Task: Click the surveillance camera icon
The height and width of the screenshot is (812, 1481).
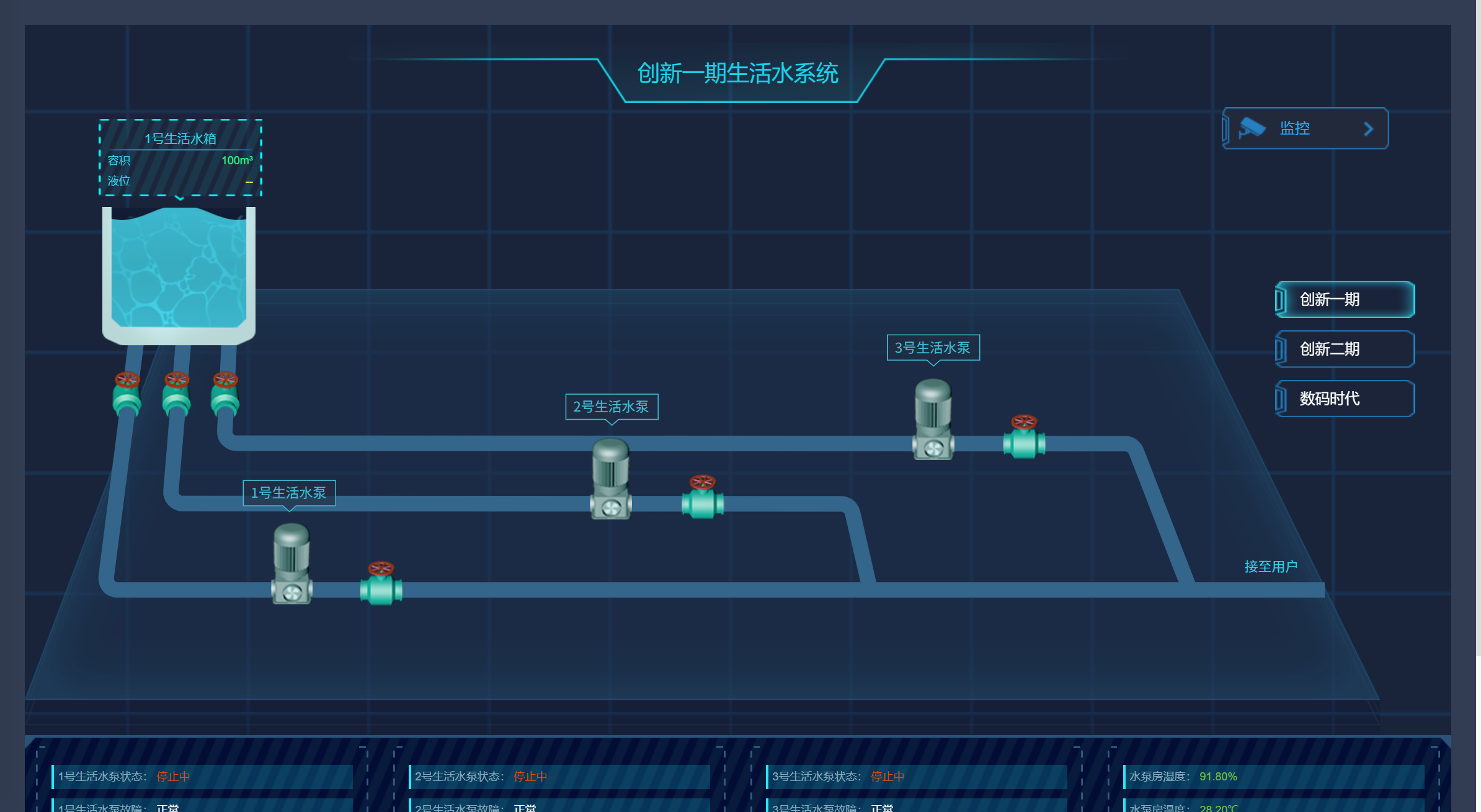Action: (x=1252, y=128)
